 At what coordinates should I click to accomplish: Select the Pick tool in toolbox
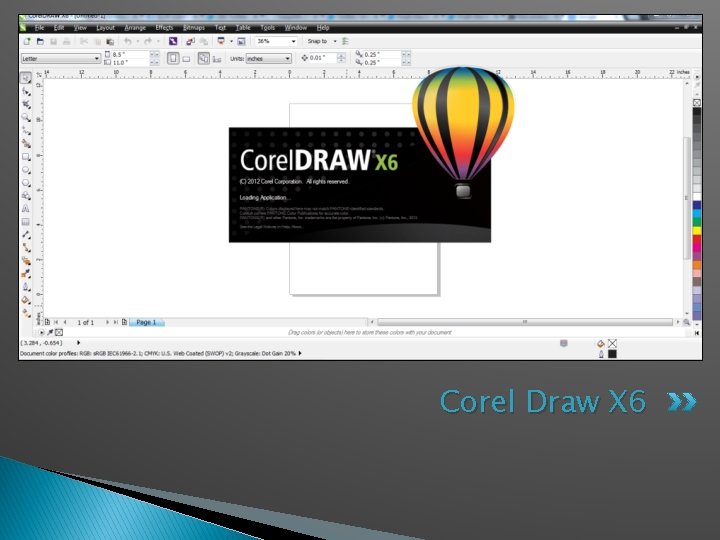click(x=26, y=78)
